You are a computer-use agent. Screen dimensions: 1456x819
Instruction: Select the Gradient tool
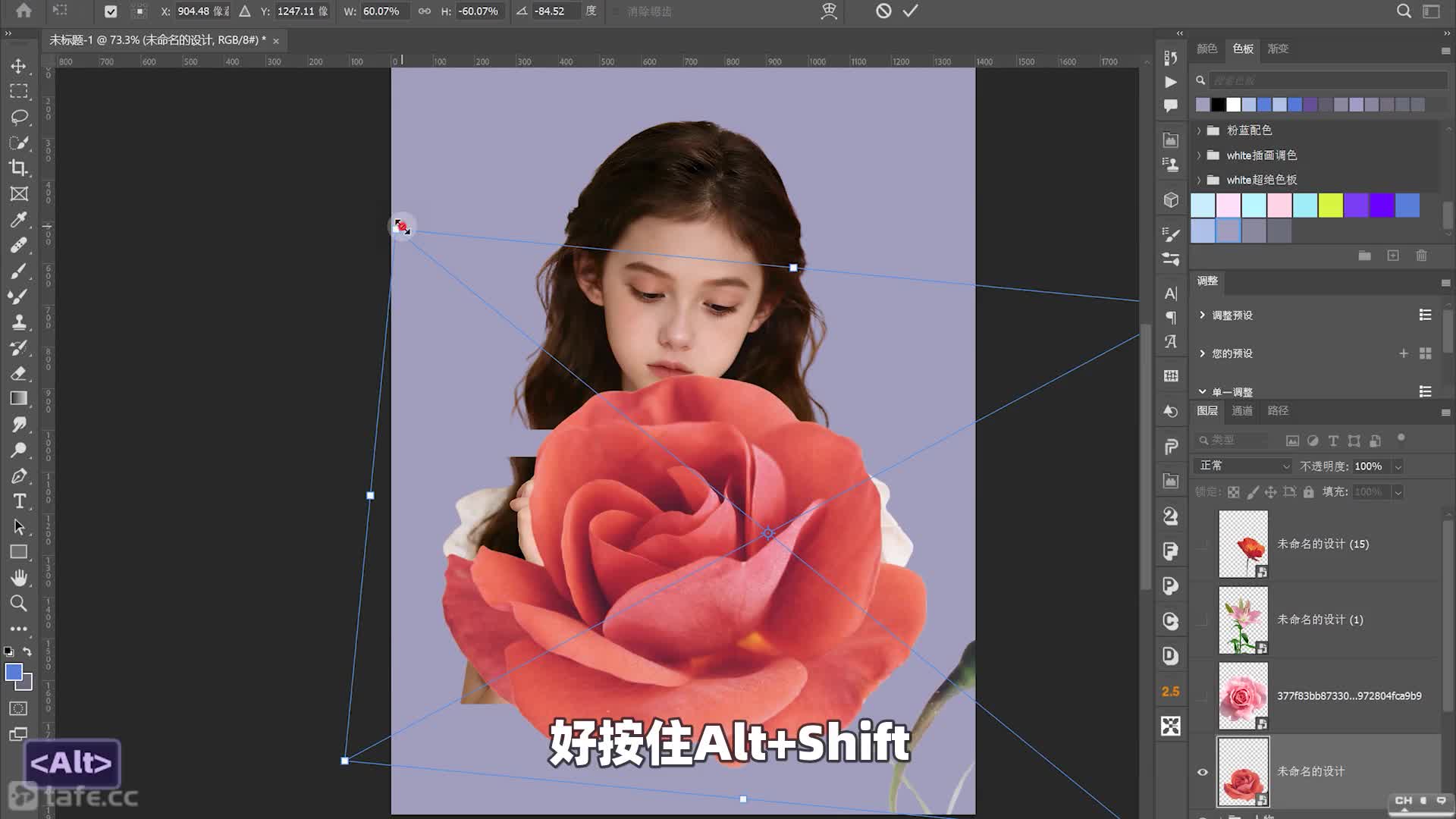coord(19,398)
